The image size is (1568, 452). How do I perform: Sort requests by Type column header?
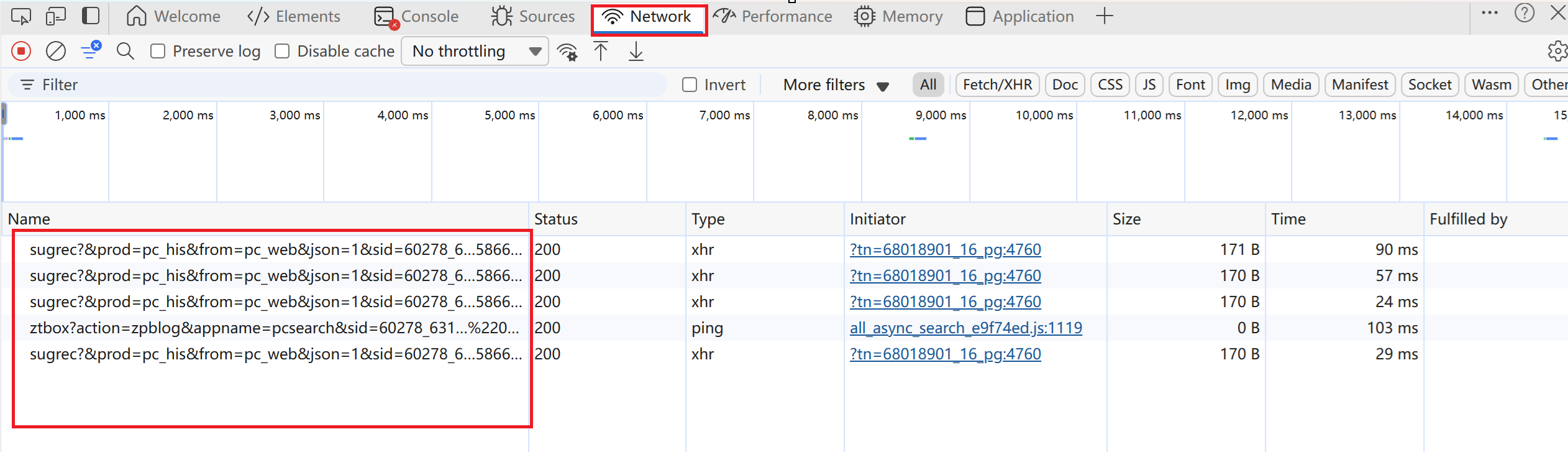765,219
